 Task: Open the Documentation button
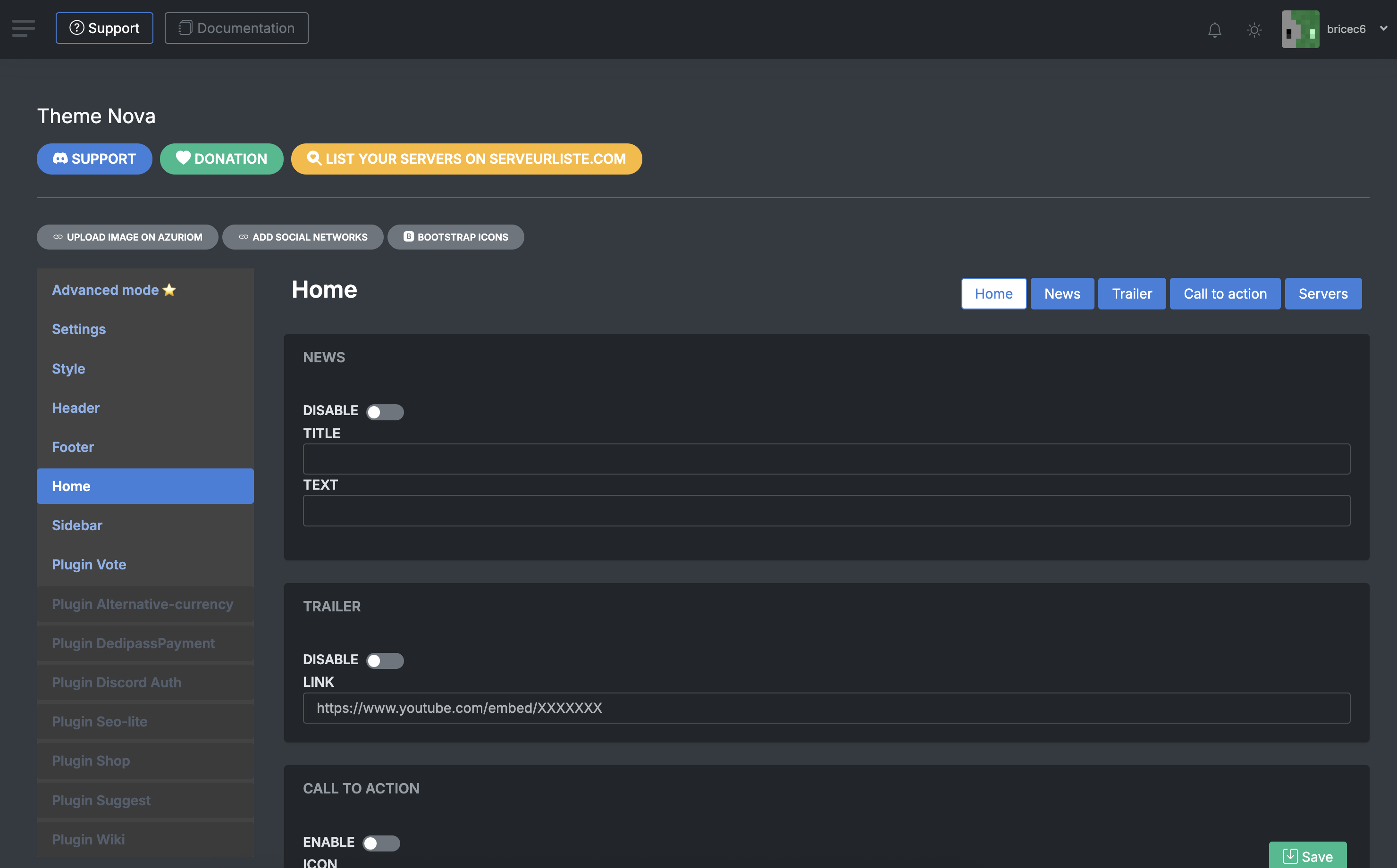[236, 28]
